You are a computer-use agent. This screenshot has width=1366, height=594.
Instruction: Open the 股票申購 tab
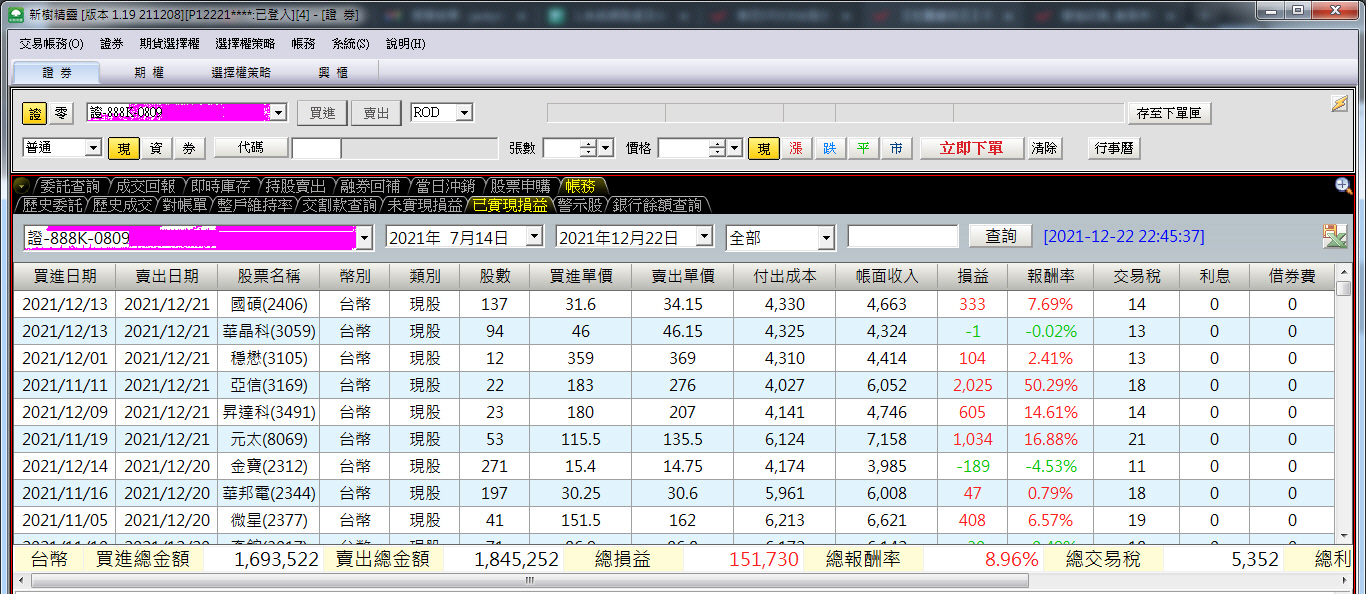coord(520,186)
